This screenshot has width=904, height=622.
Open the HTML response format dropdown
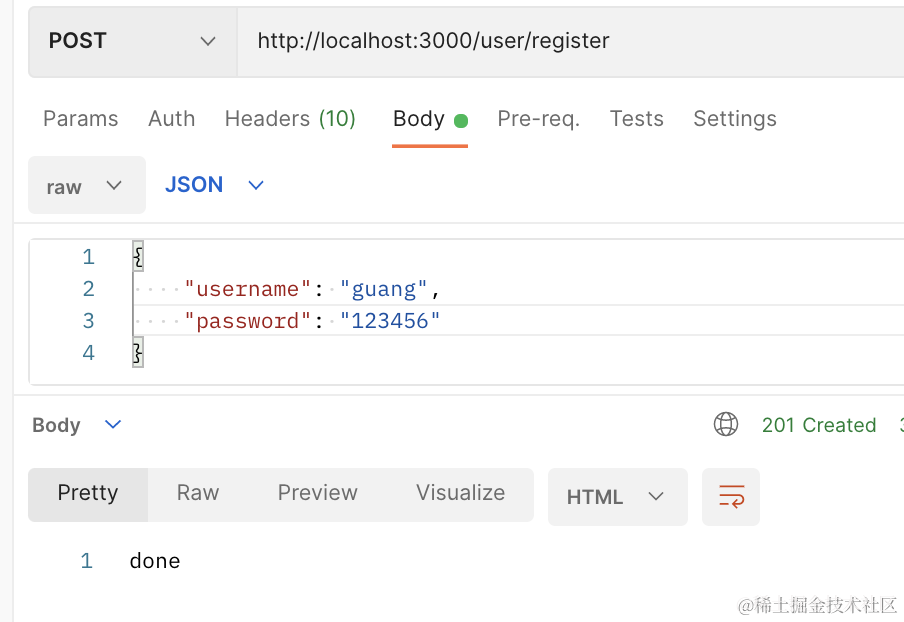617,497
